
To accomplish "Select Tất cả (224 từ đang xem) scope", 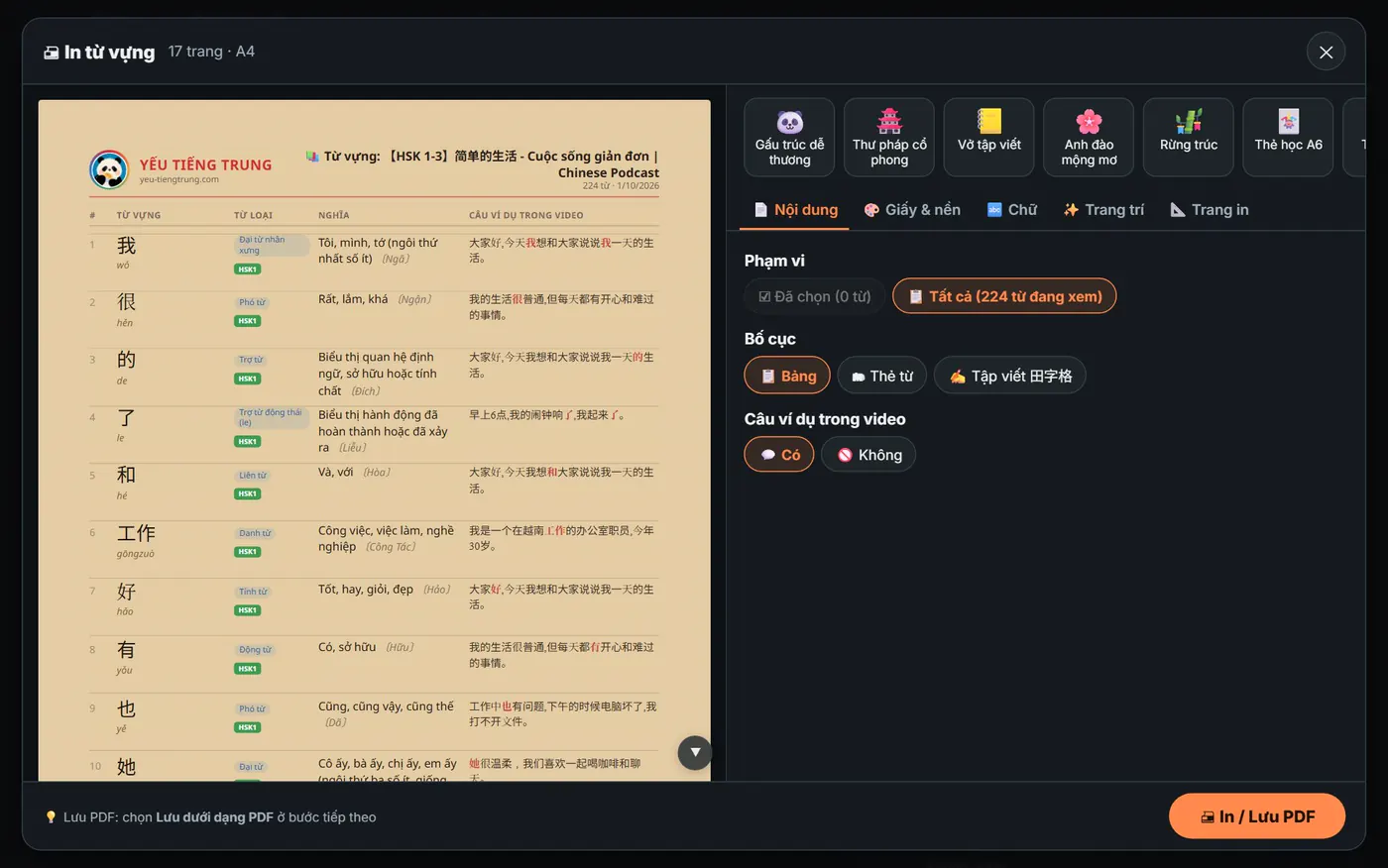I will pos(1004,296).
